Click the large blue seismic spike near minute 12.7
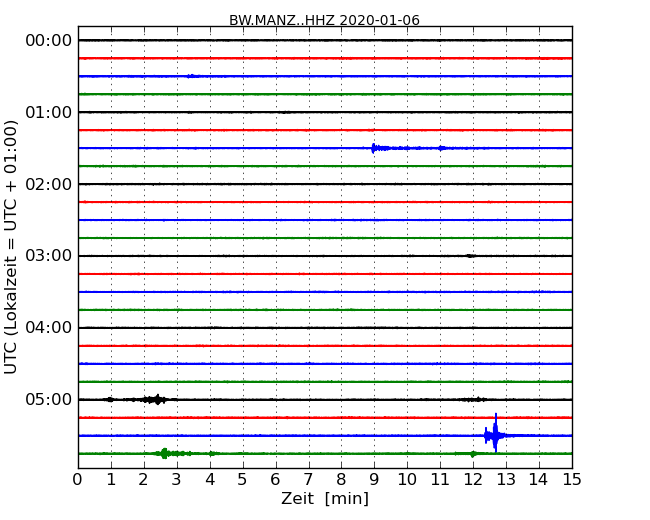The image size is (650, 520). tap(495, 435)
